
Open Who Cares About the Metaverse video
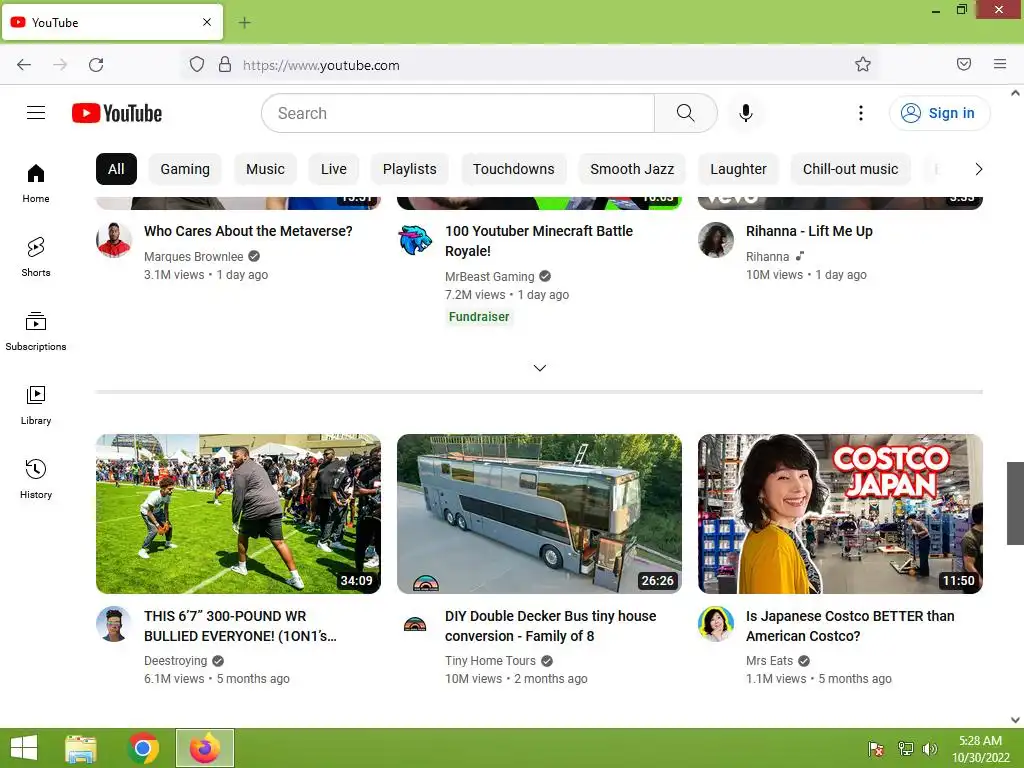[x=248, y=231]
